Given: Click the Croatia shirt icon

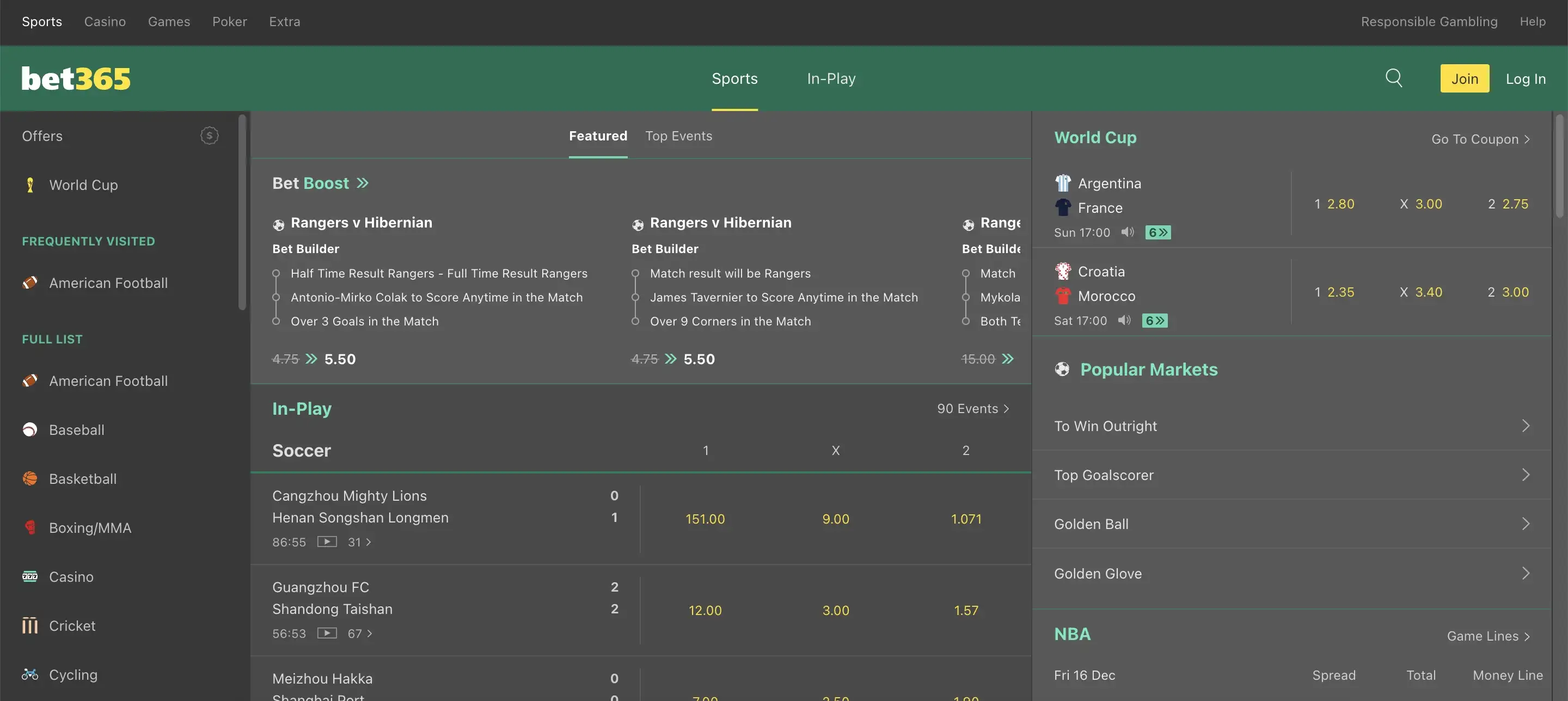Looking at the screenshot, I should [x=1063, y=272].
